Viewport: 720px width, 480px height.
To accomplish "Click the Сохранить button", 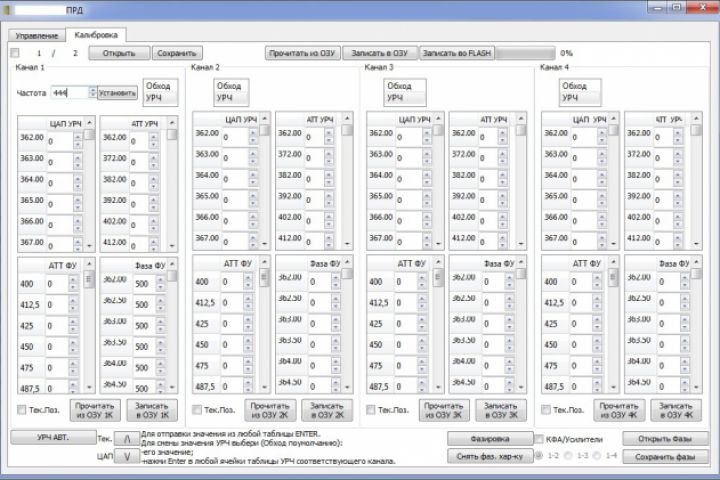I will (177, 53).
